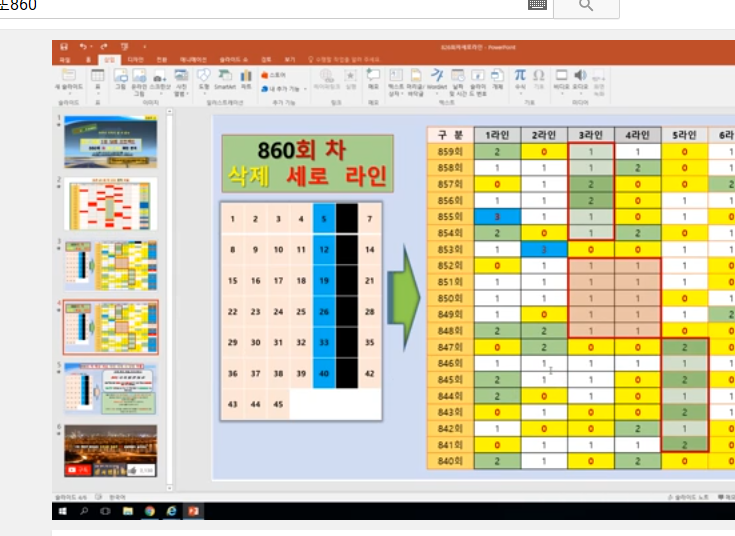The image size is (735, 536).
Task: Click the save icon in quick access toolbar
Action: point(64,47)
